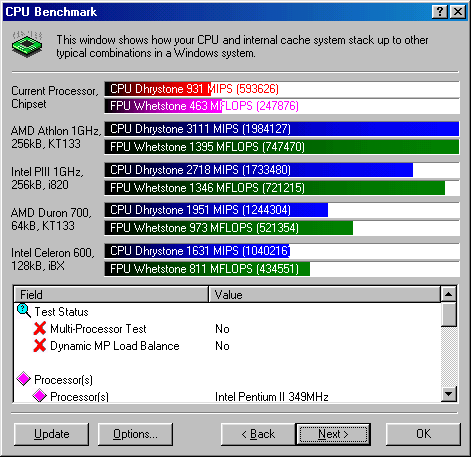Click the 'AMD Duron 700, 64kB, KT133' label

[x=51, y=219]
